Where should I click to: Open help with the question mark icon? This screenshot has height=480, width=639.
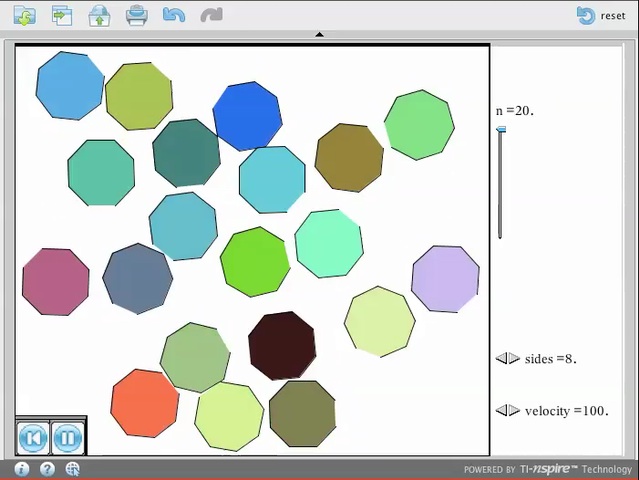click(47, 469)
